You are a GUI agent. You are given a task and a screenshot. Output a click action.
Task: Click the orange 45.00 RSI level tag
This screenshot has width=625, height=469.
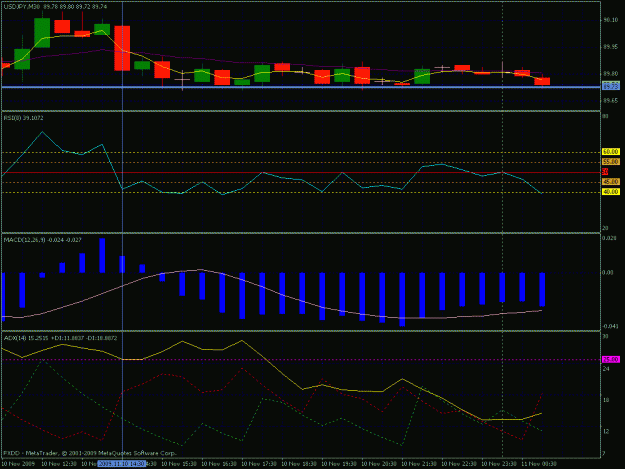(611, 182)
